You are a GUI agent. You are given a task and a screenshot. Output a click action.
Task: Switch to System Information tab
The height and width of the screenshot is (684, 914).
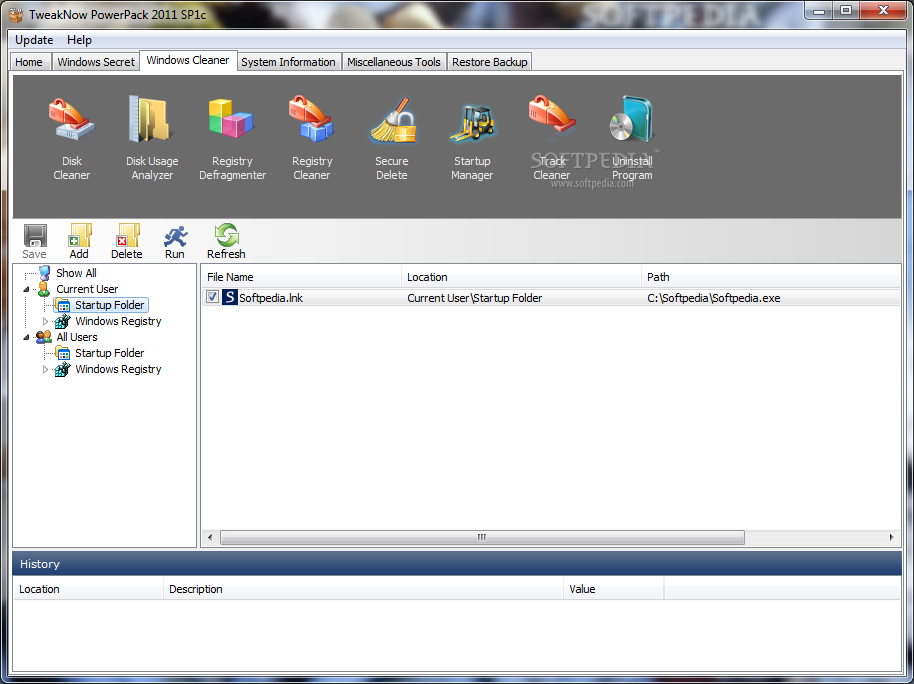(288, 62)
